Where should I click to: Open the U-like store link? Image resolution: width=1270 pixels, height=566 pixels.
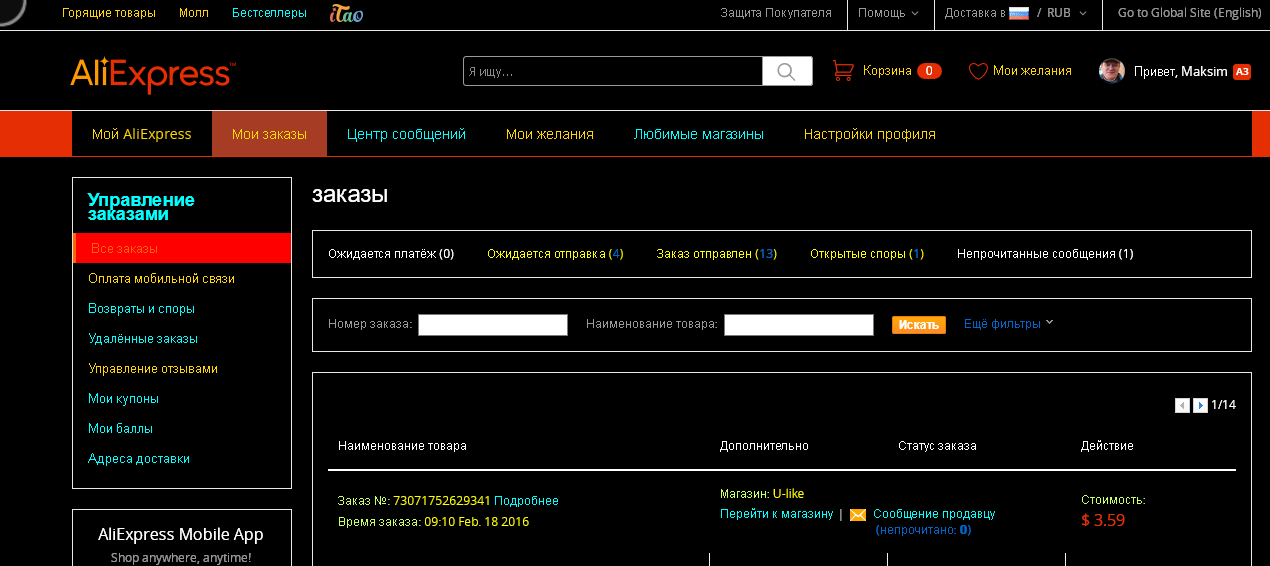point(788,494)
